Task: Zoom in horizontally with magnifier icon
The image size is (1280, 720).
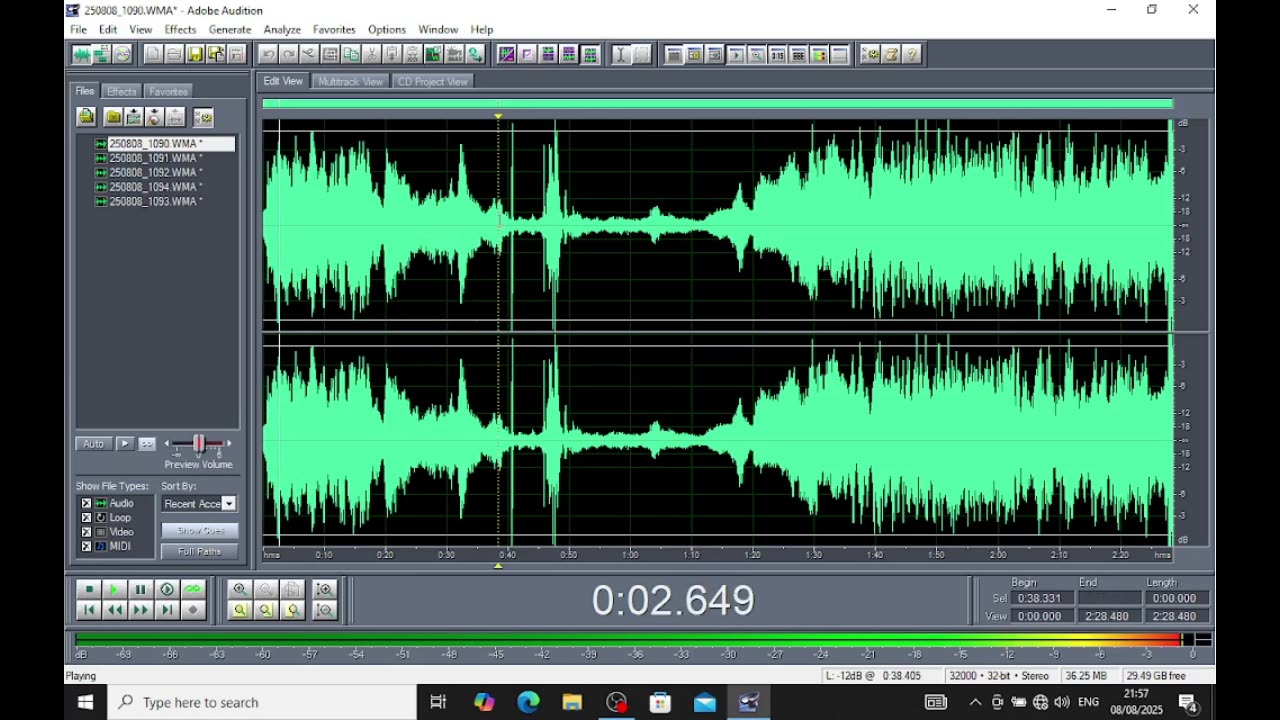Action: pyautogui.click(x=240, y=590)
